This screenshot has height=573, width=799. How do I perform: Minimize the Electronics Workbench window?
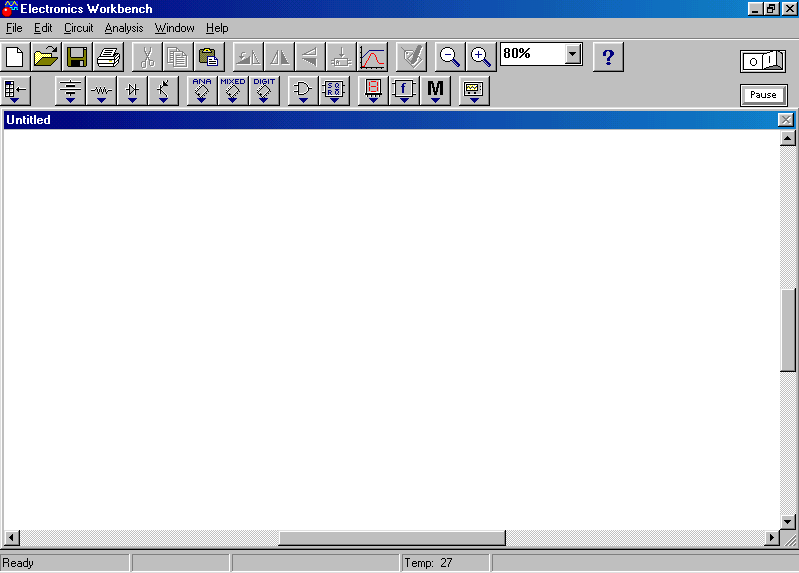pos(755,9)
